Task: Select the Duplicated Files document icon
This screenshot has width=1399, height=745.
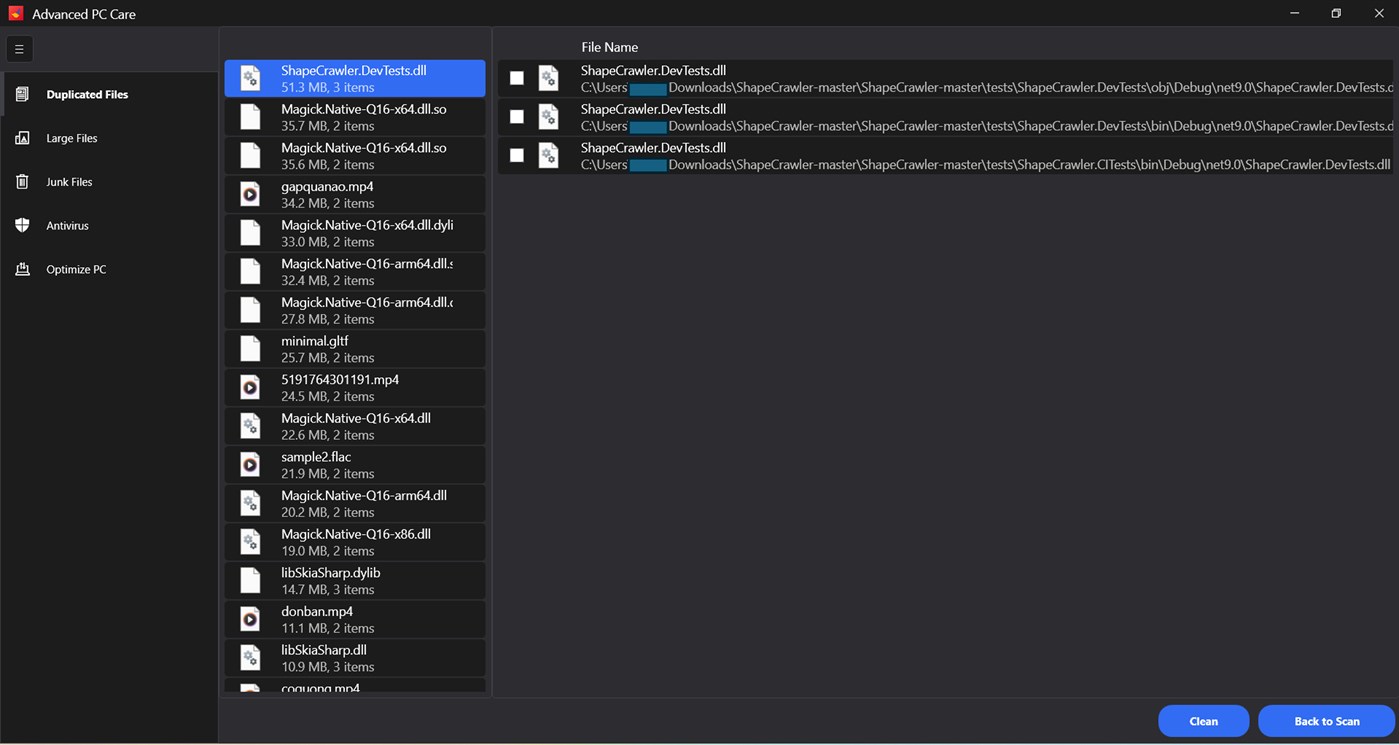Action: 21,93
